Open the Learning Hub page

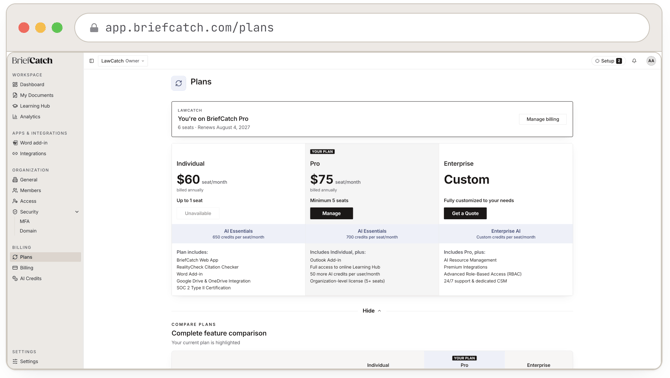31,106
